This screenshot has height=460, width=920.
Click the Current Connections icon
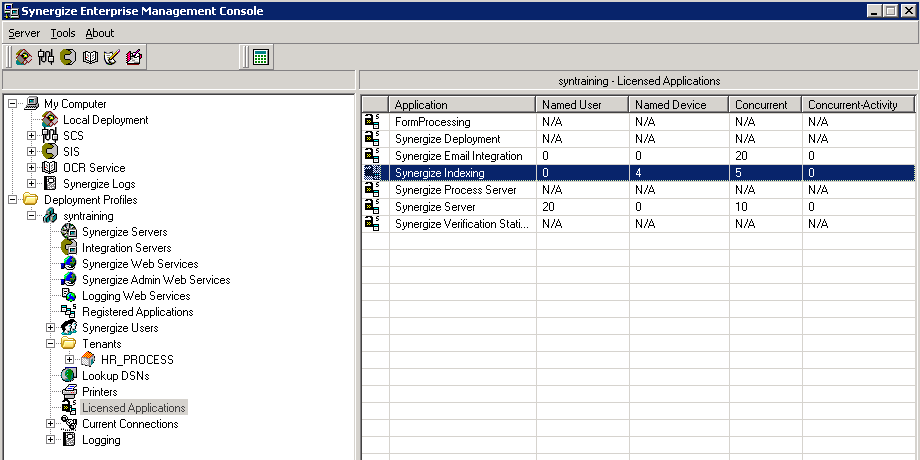pyautogui.click(x=69, y=423)
